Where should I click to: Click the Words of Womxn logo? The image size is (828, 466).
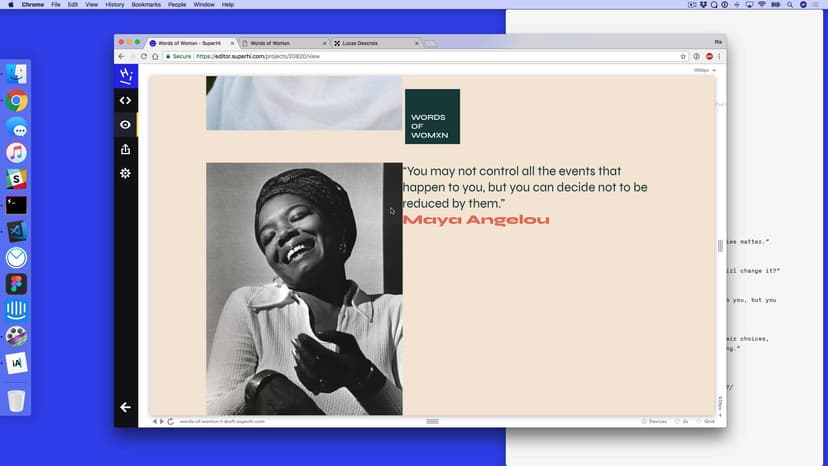click(432, 116)
